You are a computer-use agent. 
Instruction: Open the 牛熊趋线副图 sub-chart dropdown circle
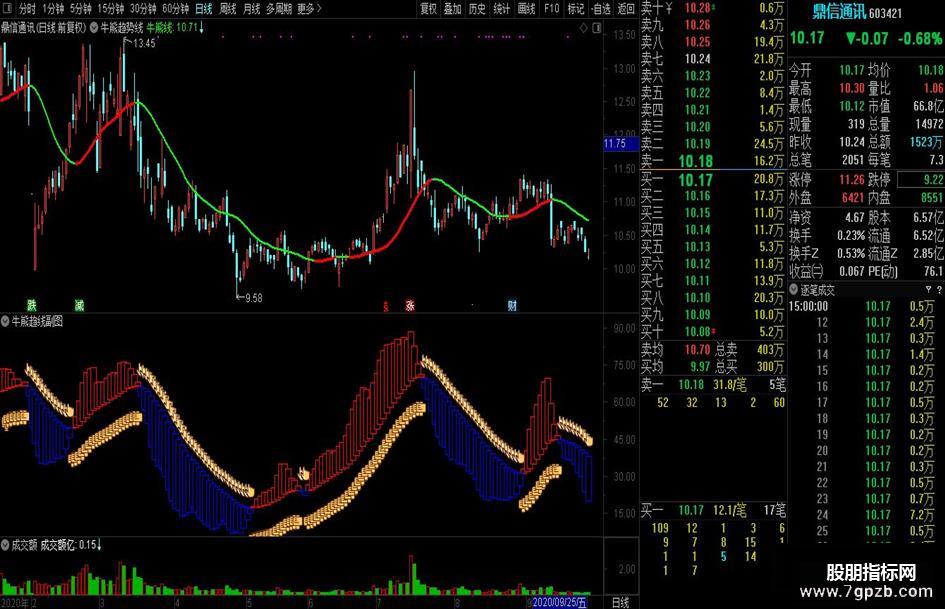click(5, 321)
